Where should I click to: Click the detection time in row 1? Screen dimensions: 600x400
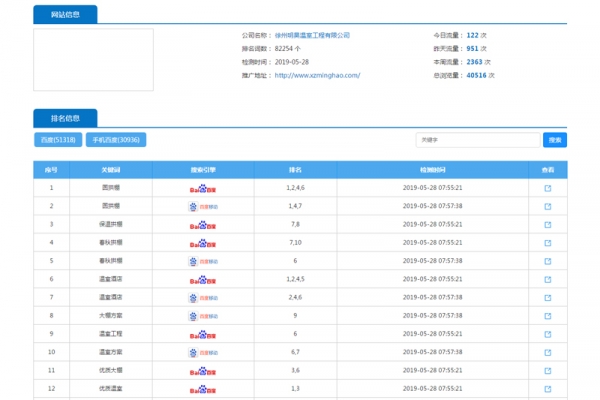[x=432, y=188]
